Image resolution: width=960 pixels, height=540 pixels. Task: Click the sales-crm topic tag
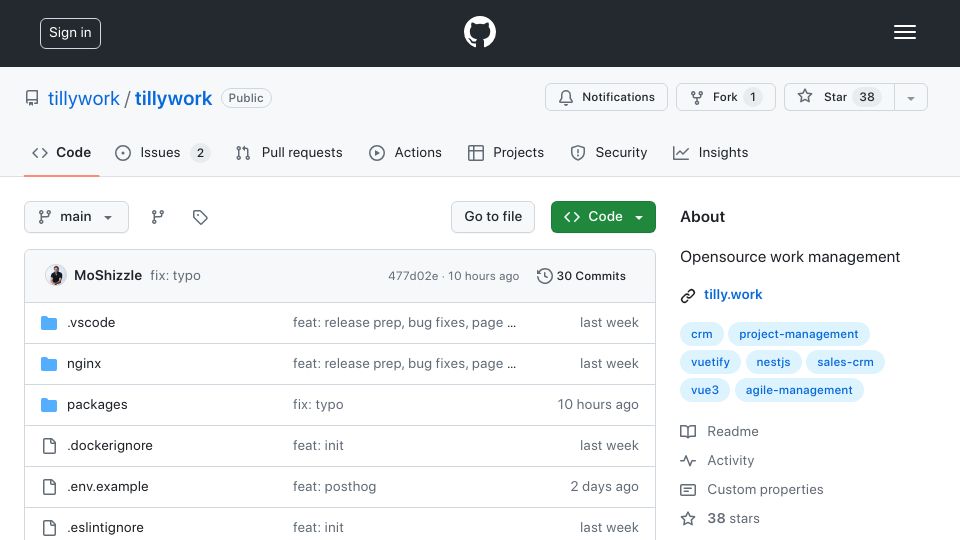tap(845, 362)
